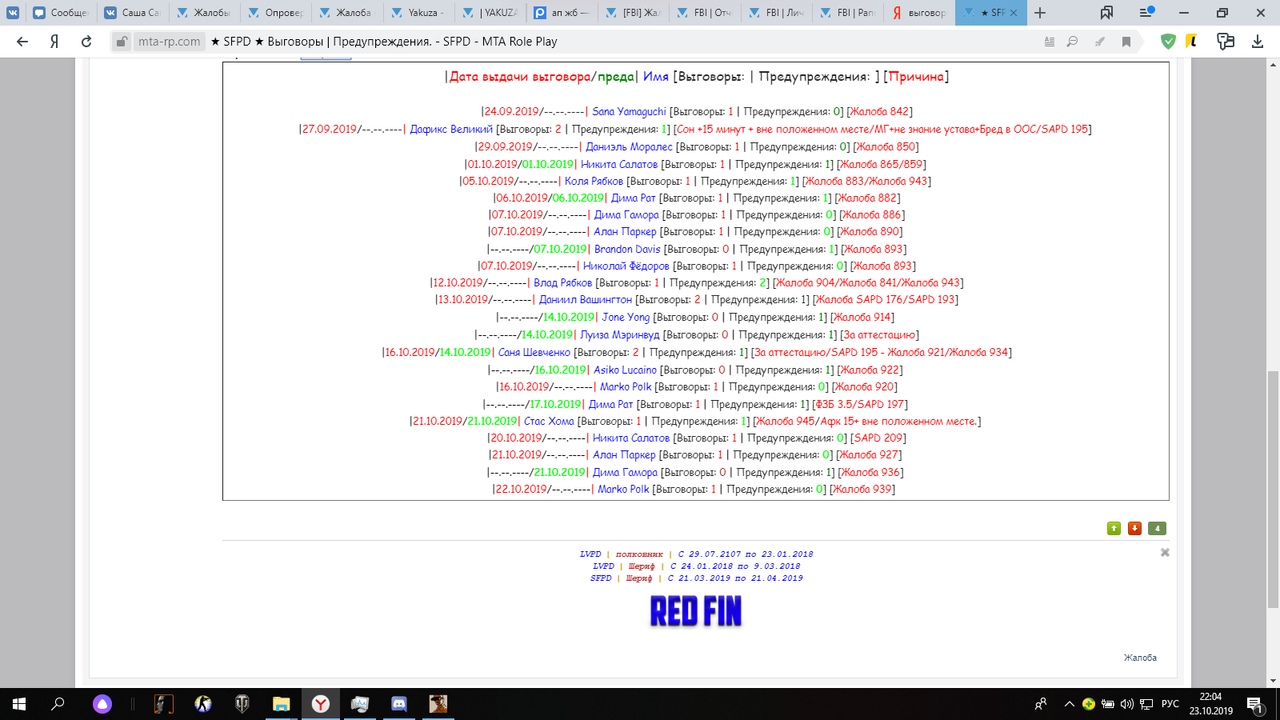Open the Windows notification center

pos(1254,704)
